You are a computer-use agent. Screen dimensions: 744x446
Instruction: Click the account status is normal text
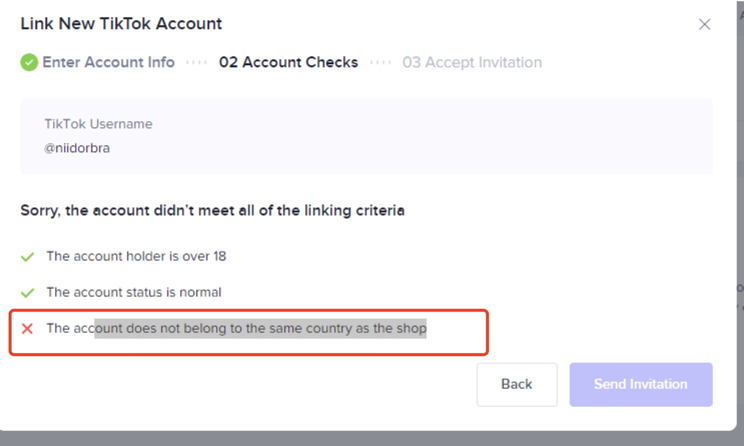coord(134,292)
